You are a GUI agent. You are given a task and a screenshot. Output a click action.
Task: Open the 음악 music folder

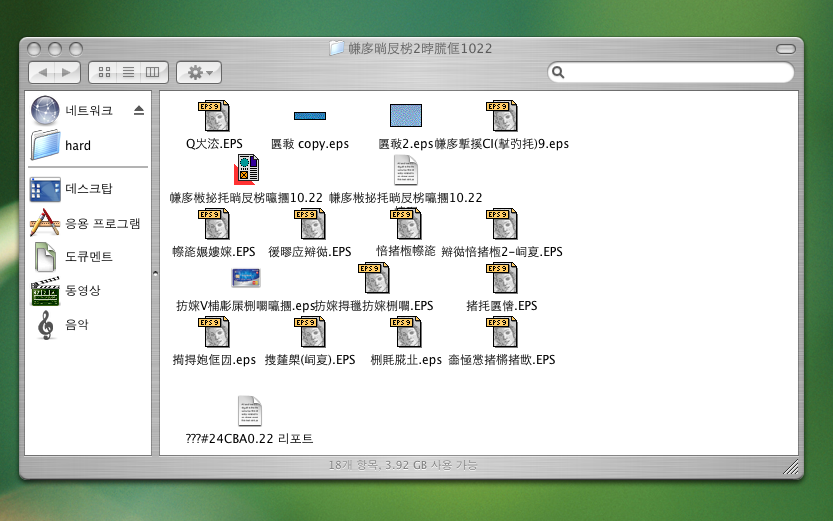(76, 324)
